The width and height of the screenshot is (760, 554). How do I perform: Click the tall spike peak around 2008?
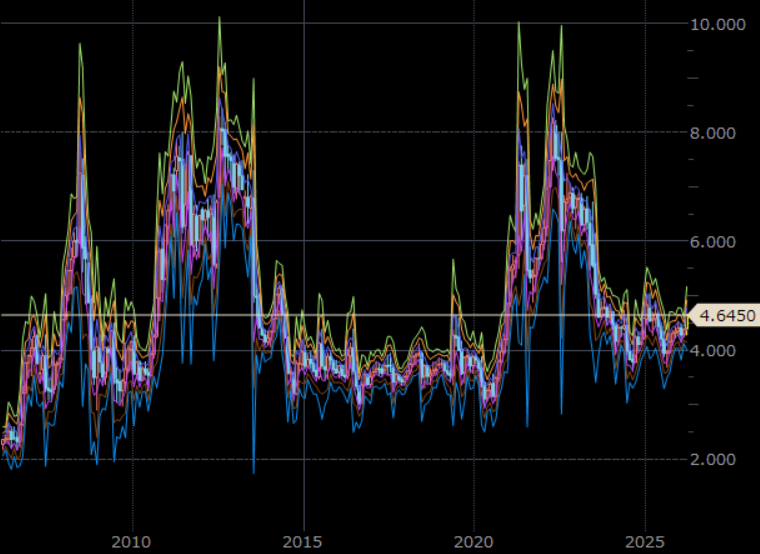[x=80, y=44]
